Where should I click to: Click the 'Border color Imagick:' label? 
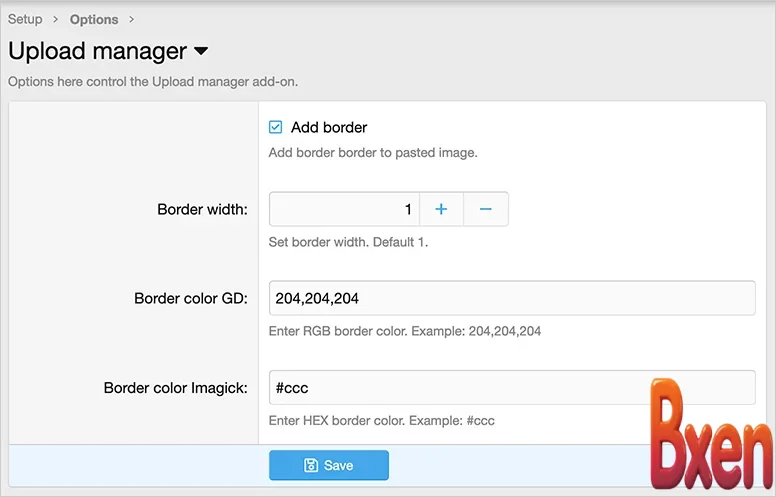tap(176, 388)
